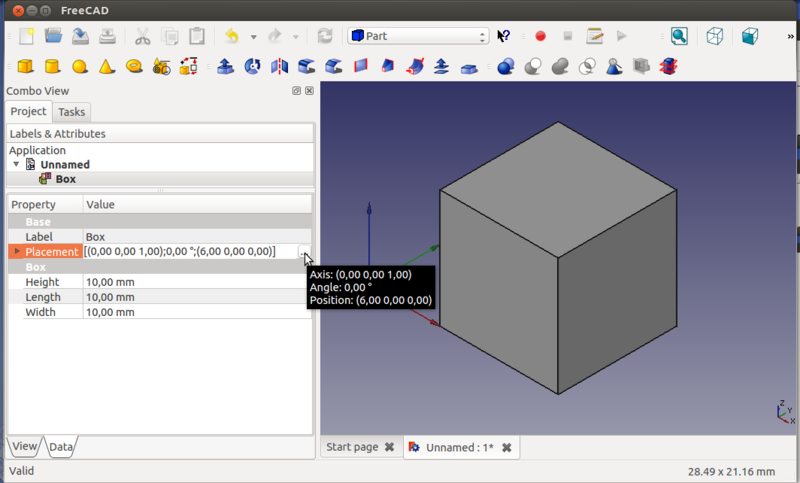This screenshot has width=800, height=483.
Task: Select Box in the model tree
Action: pyautogui.click(x=65, y=179)
